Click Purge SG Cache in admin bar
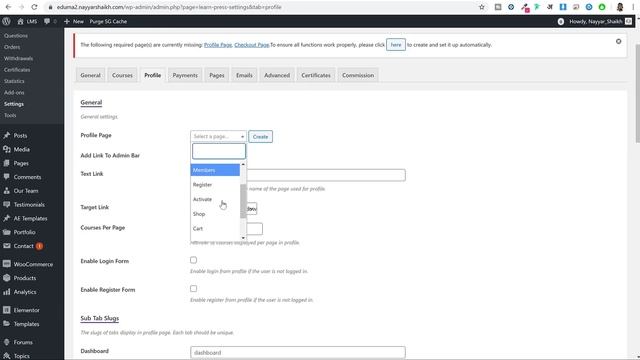640x360 pixels. (x=108, y=21)
